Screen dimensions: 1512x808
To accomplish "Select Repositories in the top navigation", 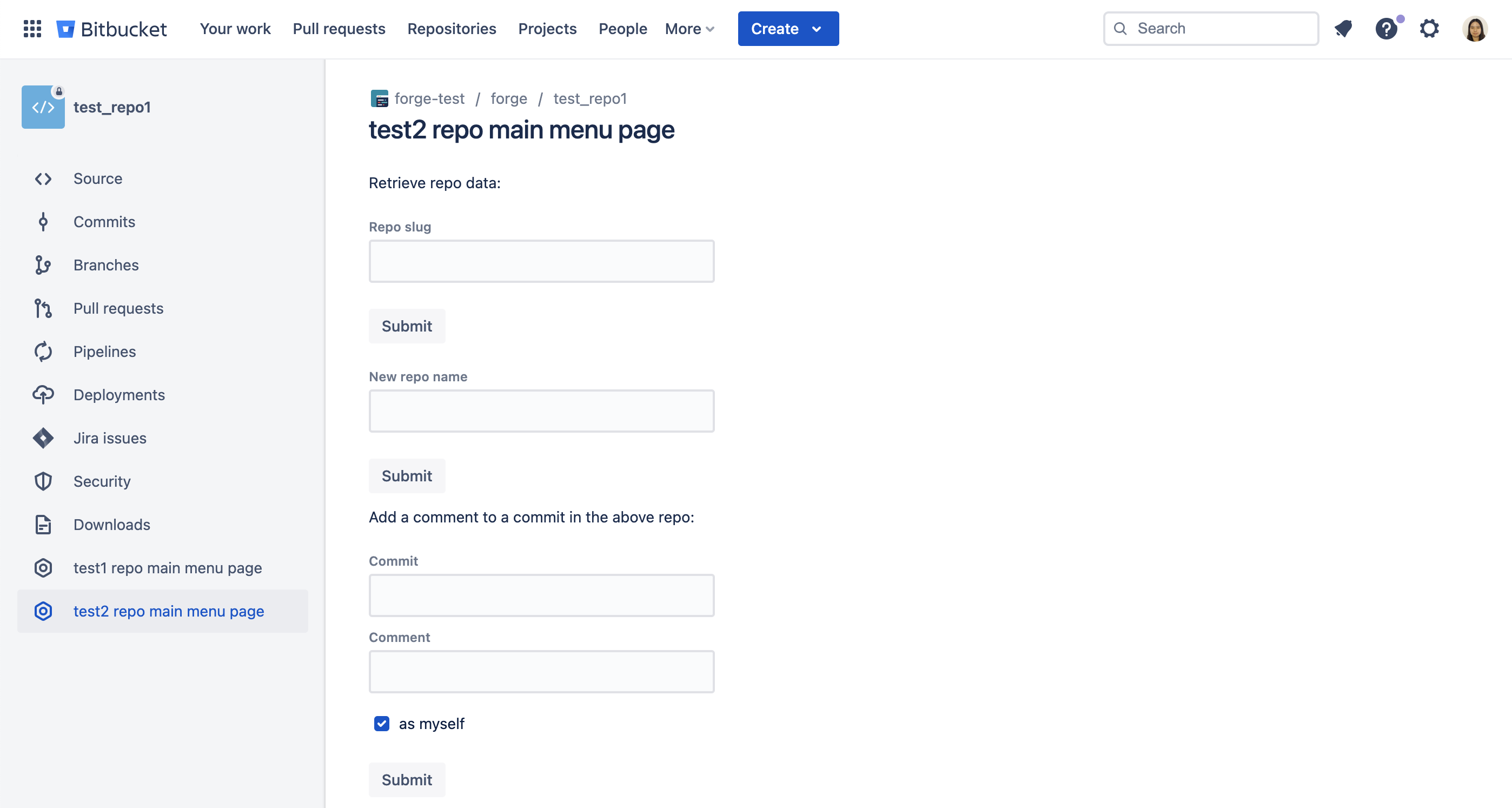I will 452,28.
